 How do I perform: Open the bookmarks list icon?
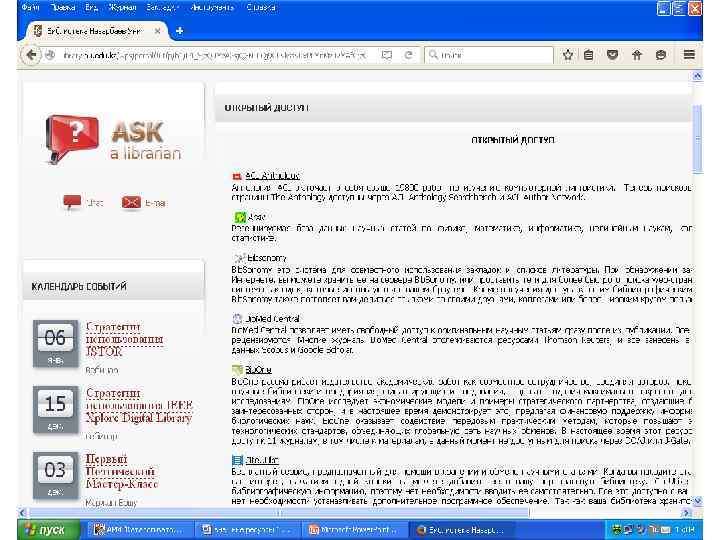588,55
